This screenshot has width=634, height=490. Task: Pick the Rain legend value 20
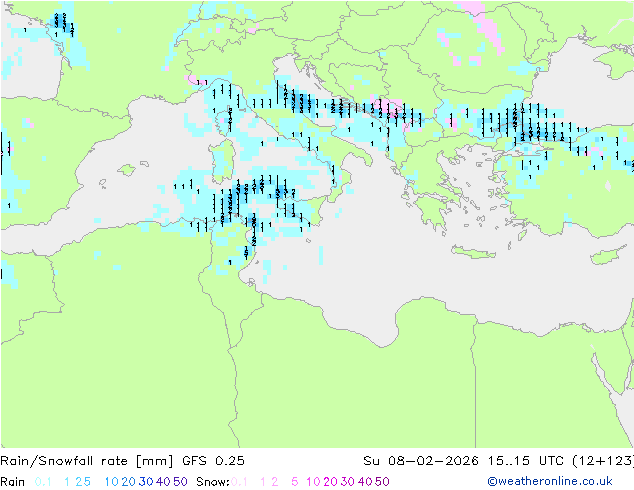[128, 482]
